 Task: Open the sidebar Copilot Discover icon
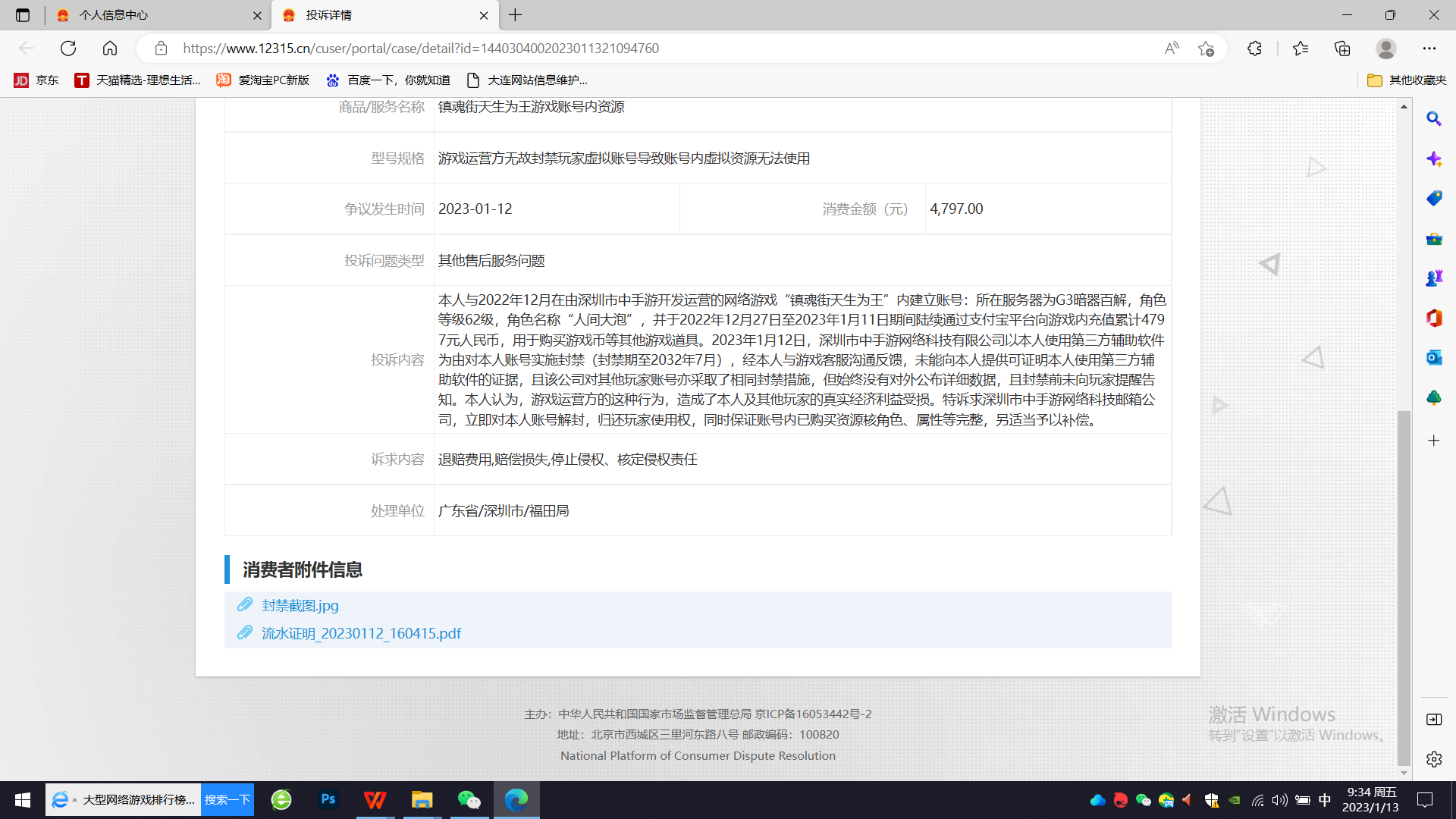click(1434, 159)
